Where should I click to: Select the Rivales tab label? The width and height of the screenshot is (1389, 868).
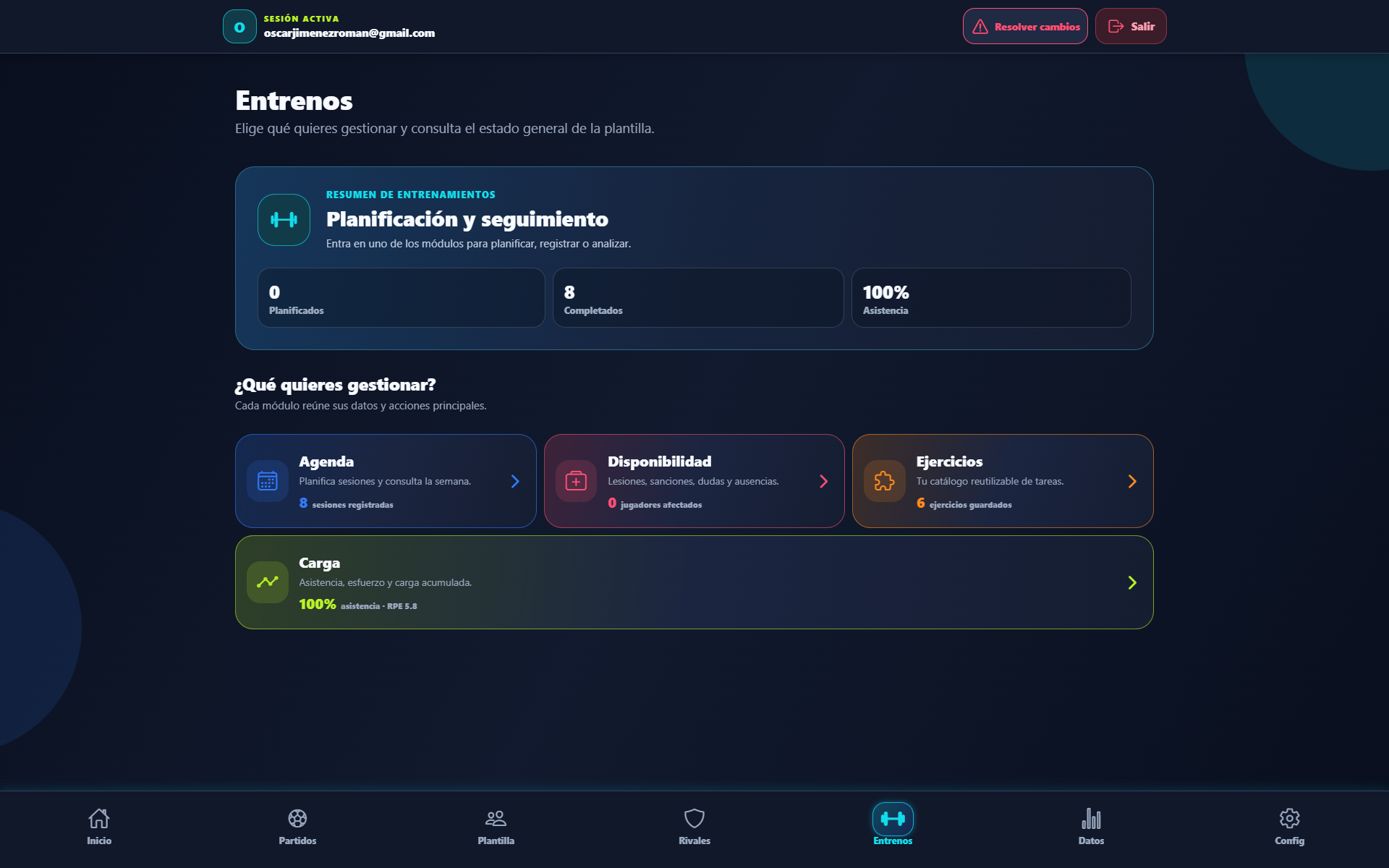click(x=694, y=841)
